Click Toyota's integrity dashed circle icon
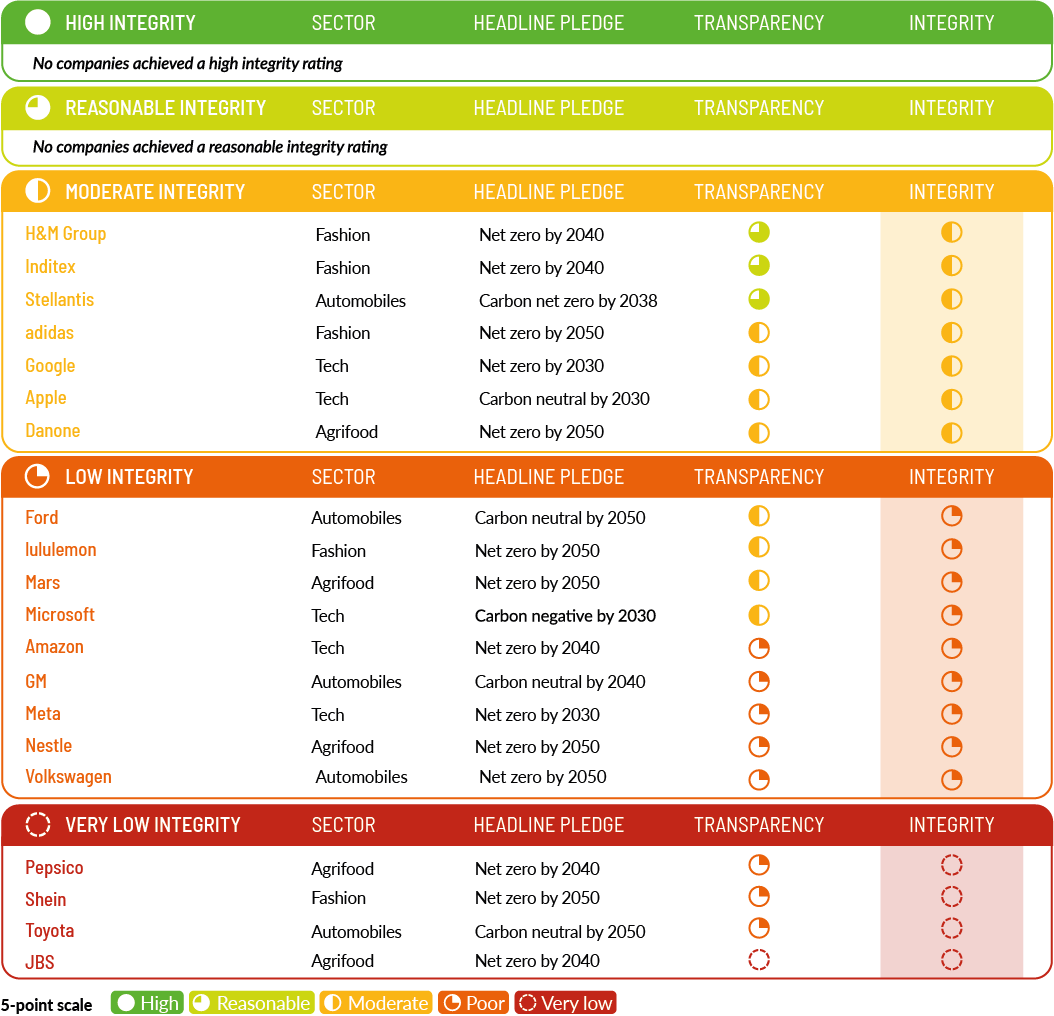 tap(951, 929)
